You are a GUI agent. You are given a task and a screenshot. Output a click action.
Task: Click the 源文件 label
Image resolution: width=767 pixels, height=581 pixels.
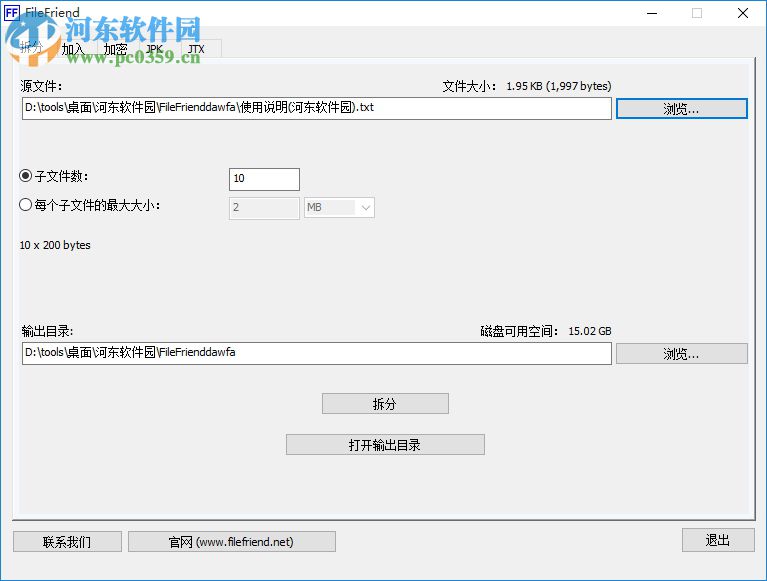pos(41,86)
